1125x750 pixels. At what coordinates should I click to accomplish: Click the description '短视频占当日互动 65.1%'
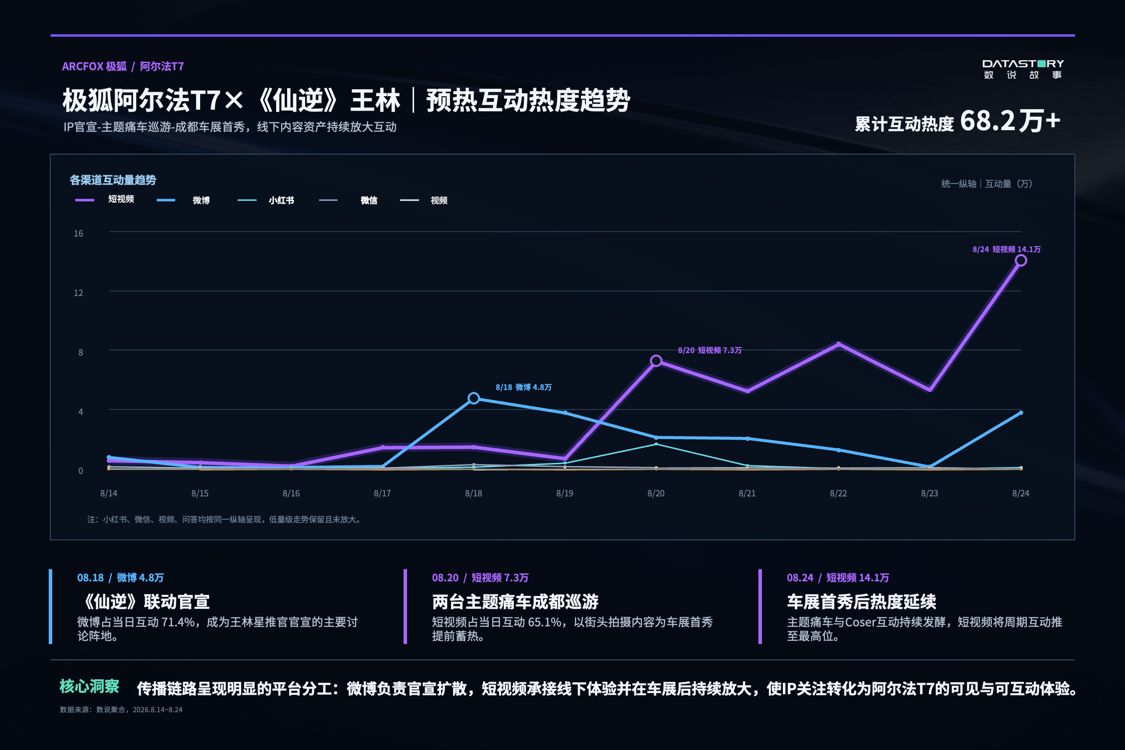(x=572, y=629)
